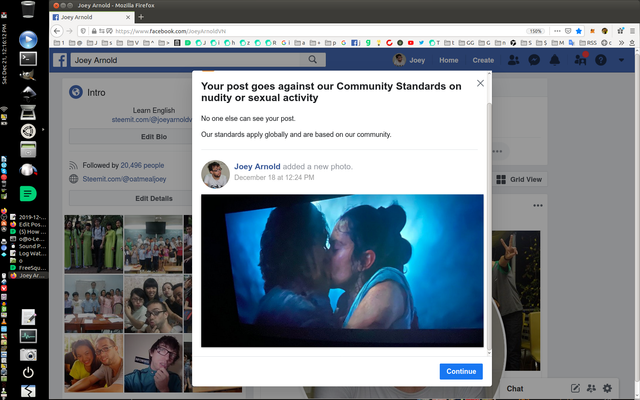Viewport: 640px width, 400px height.
Task: Open the green document app dock icon
Action: pos(28,193)
